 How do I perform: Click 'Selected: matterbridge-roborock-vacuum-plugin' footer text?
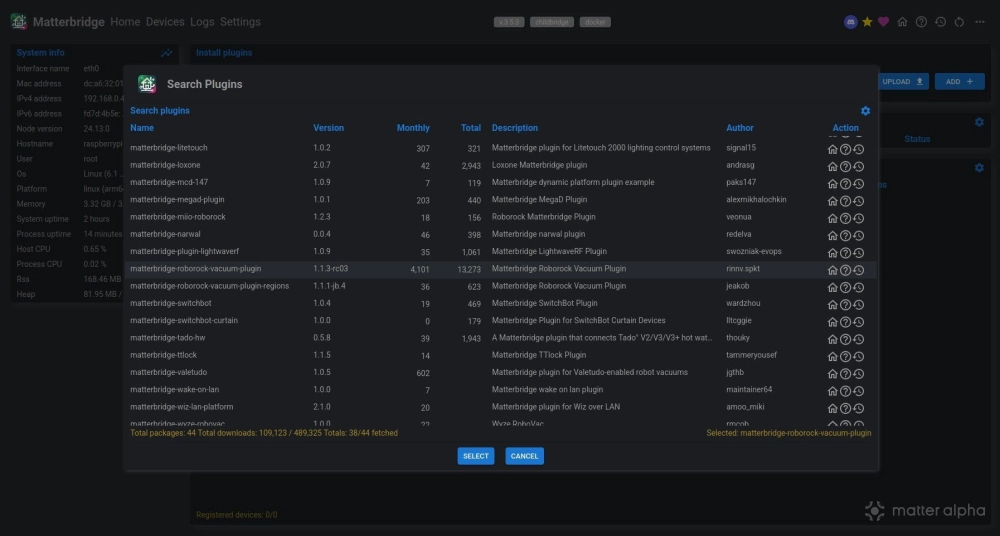click(x=788, y=433)
